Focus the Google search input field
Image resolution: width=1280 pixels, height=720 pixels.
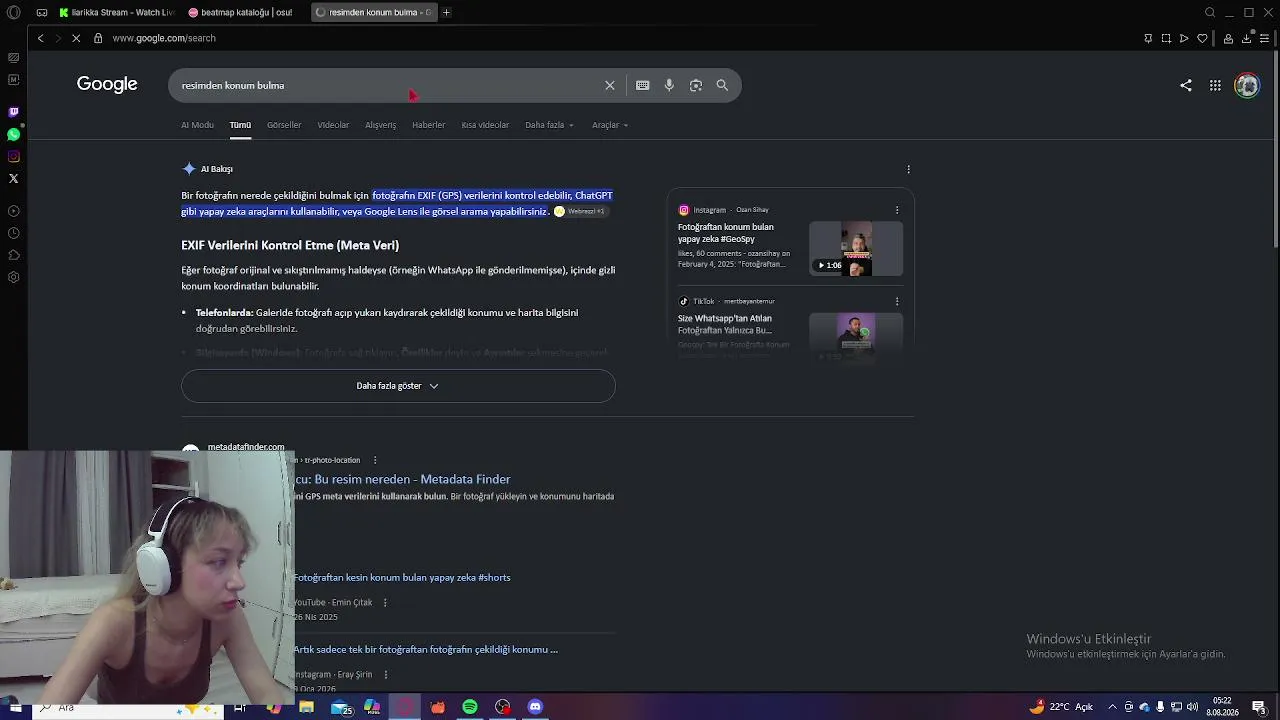[x=390, y=85]
